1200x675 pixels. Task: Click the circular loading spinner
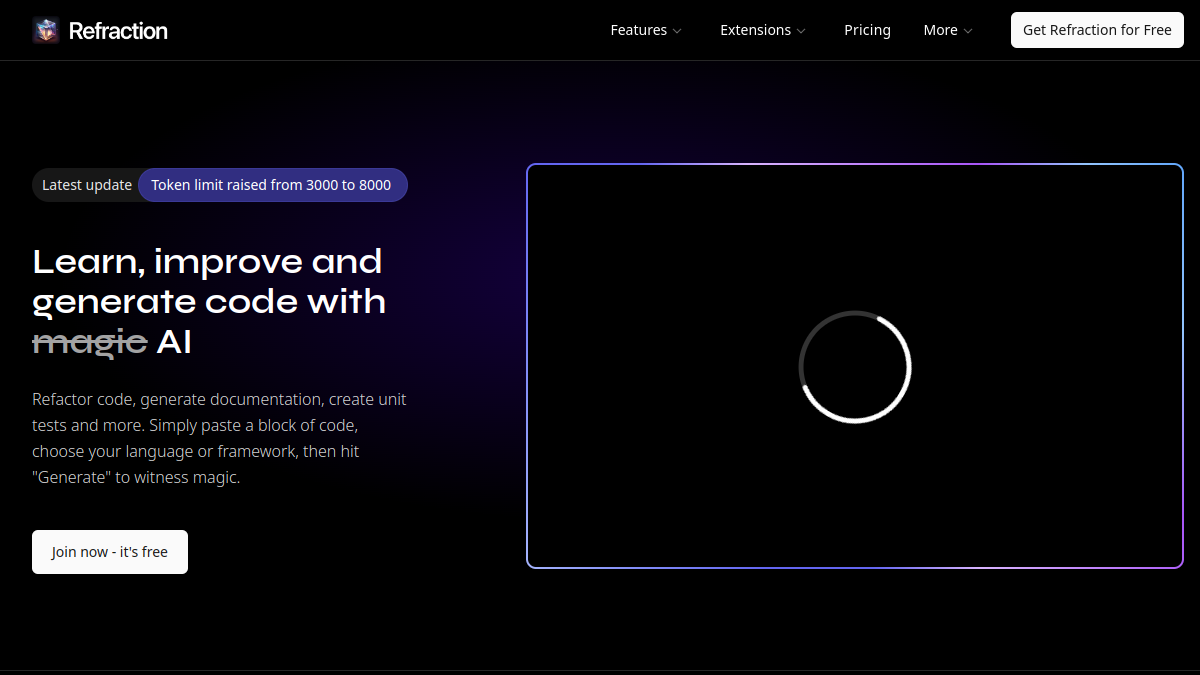pyautogui.click(x=855, y=366)
